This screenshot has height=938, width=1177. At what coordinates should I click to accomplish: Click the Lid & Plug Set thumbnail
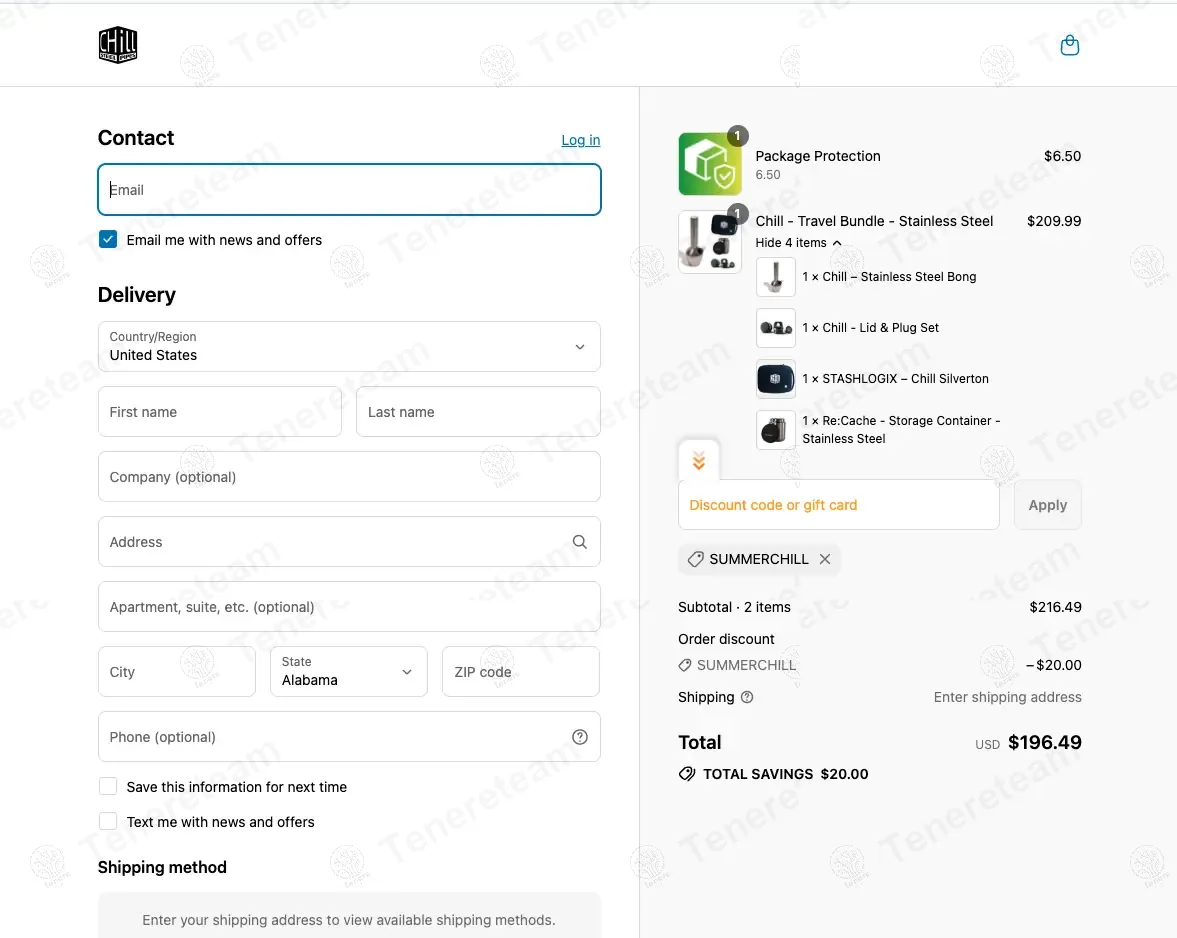775,328
